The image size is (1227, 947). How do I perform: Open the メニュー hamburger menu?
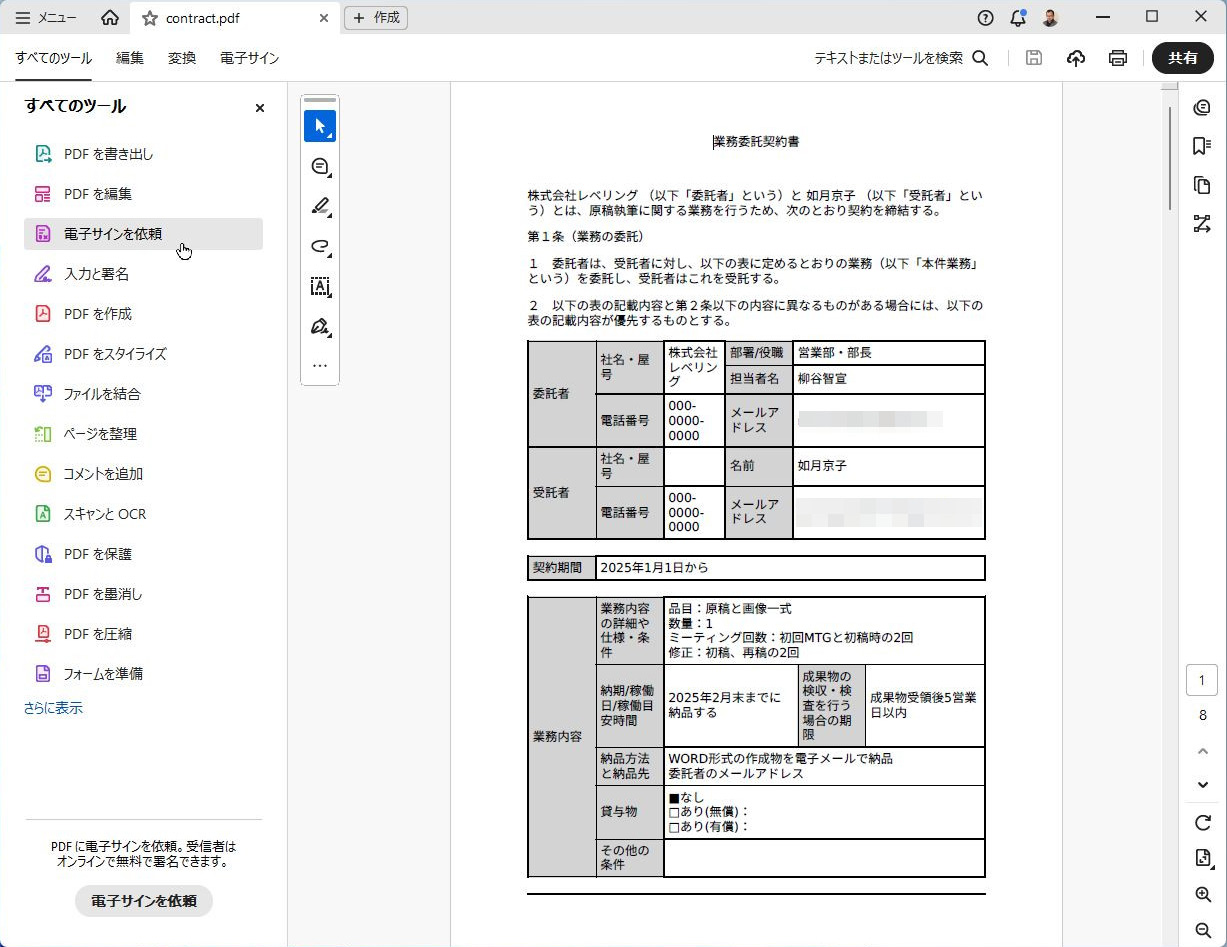pos(46,18)
